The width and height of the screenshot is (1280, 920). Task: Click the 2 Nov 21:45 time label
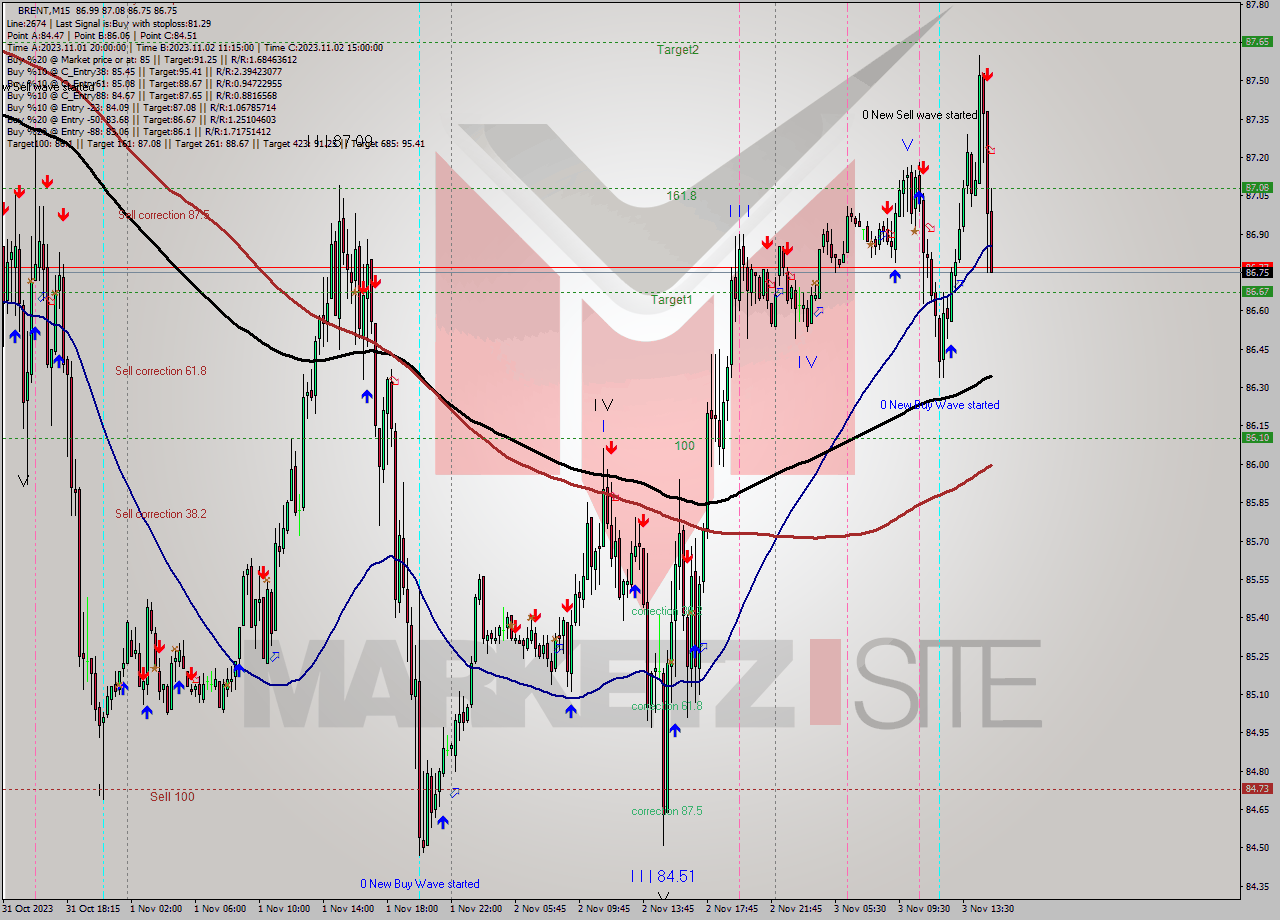[796, 909]
